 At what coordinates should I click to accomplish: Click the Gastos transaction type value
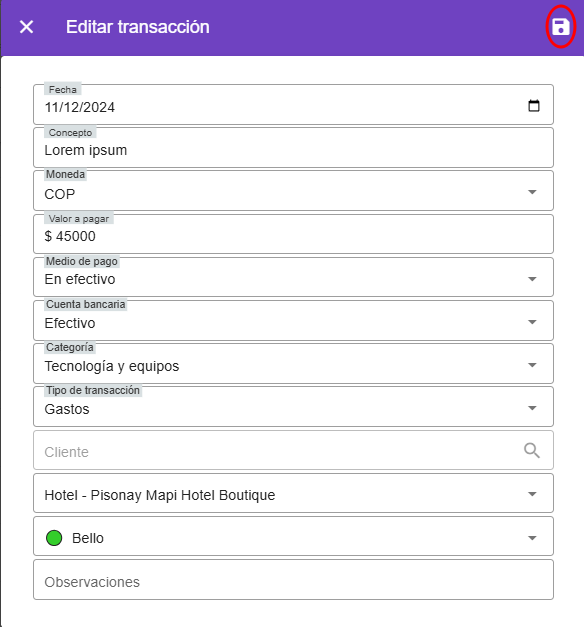point(67,409)
